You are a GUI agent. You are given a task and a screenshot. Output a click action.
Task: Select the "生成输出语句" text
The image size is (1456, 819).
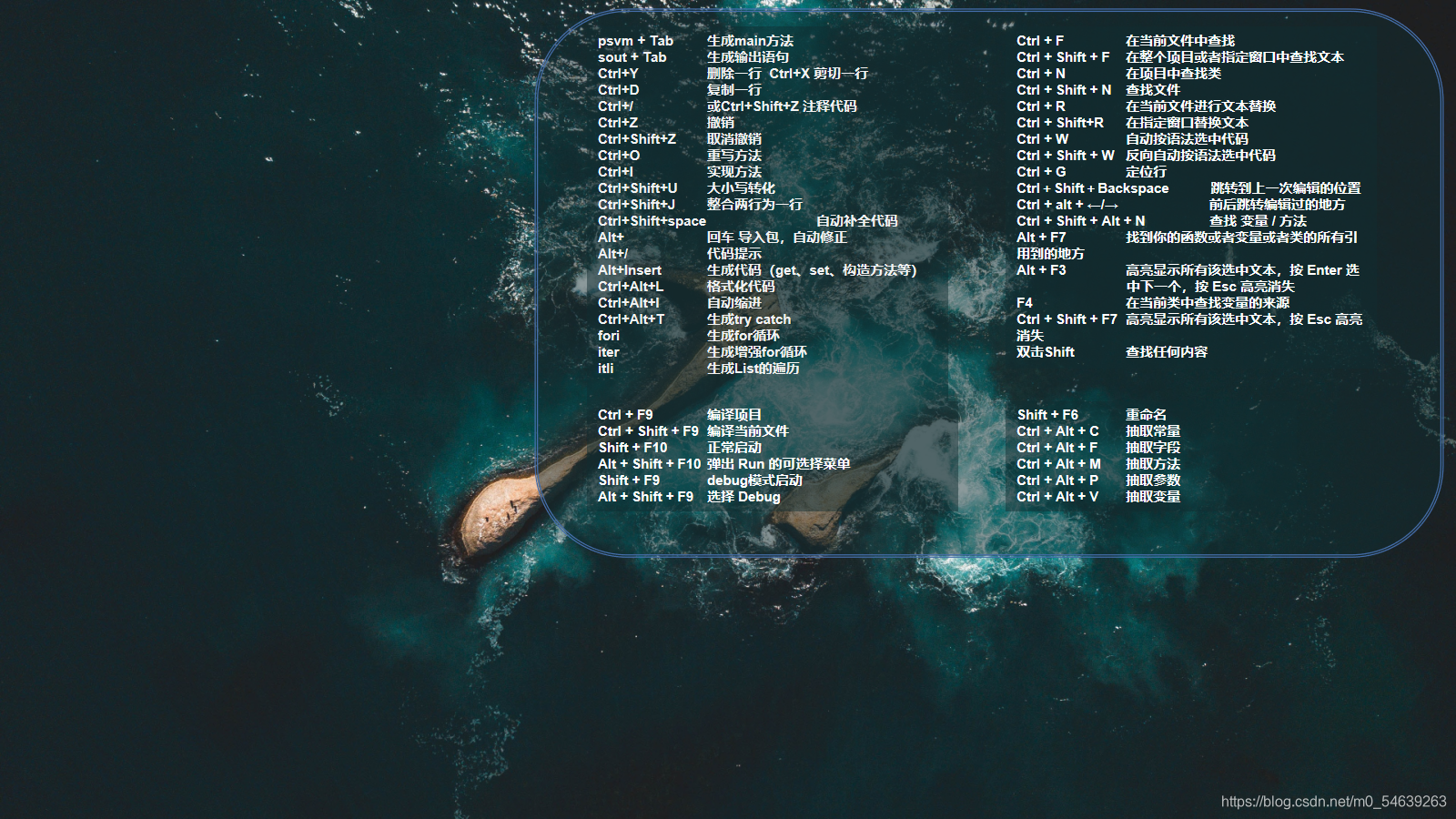[748, 57]
